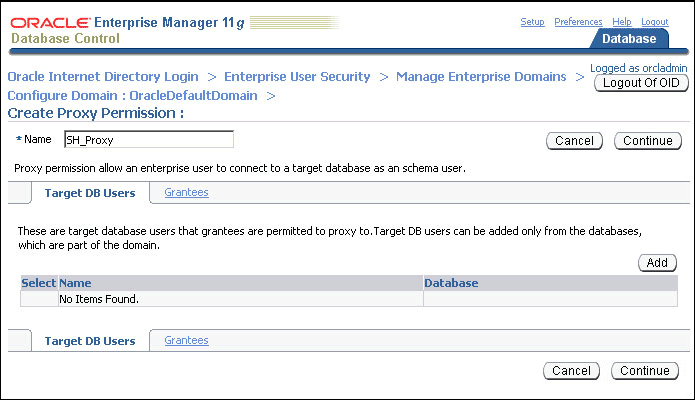Return to Manage Enterprise Domains breadcrumb

(x=481, y=76)
